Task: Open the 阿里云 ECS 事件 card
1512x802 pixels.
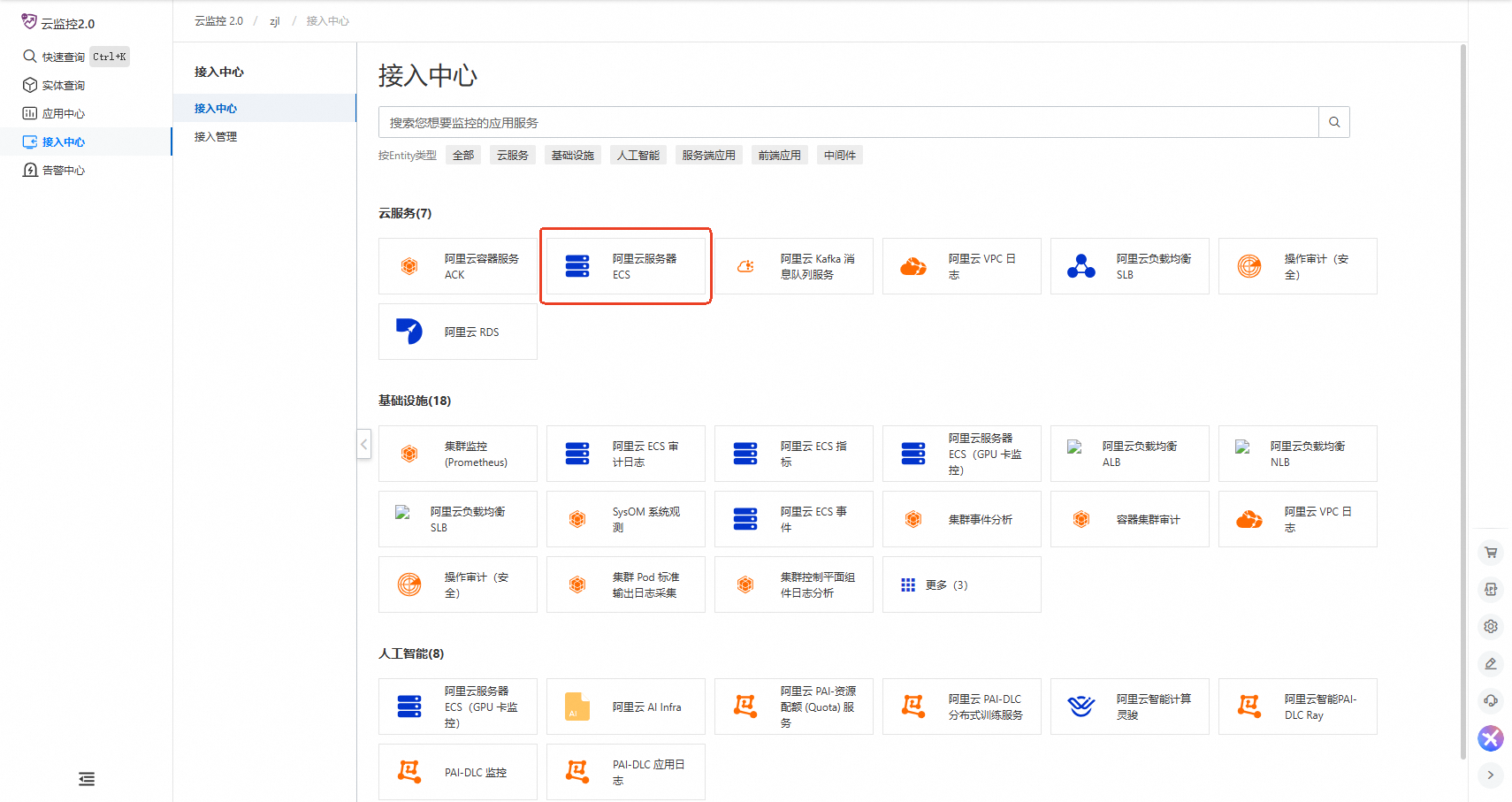Action: (794, 519)
